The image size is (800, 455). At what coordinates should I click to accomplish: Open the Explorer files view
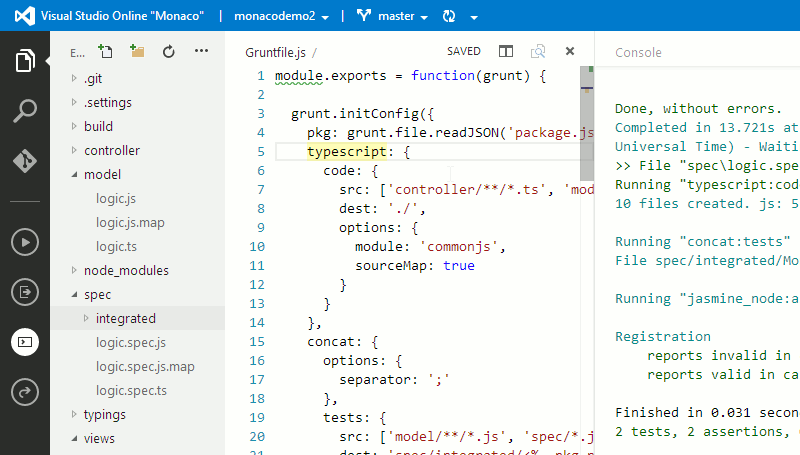[25, 61]
